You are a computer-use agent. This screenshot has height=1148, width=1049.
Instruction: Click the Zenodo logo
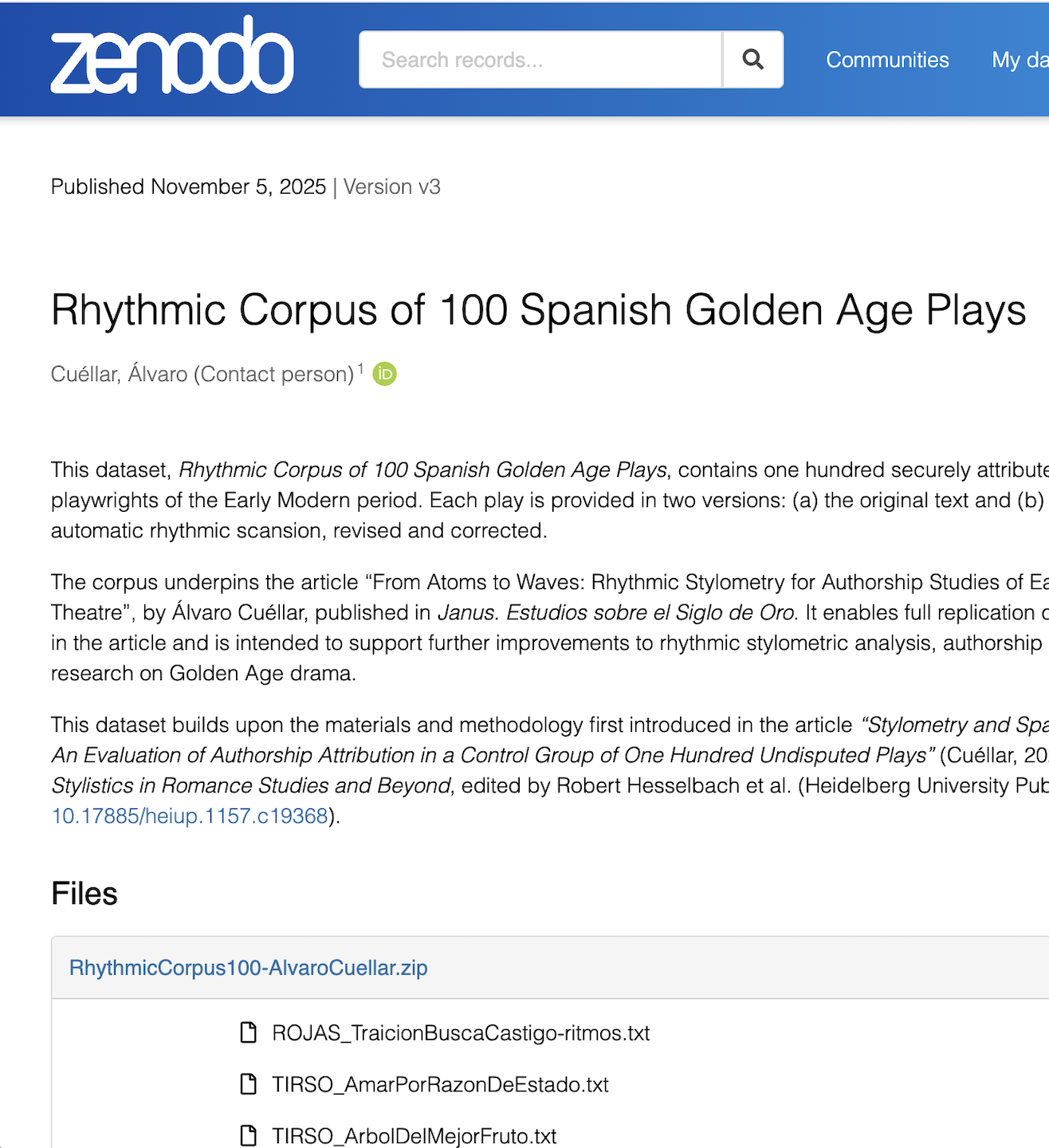pyautogui.click(x=171, y=56)
